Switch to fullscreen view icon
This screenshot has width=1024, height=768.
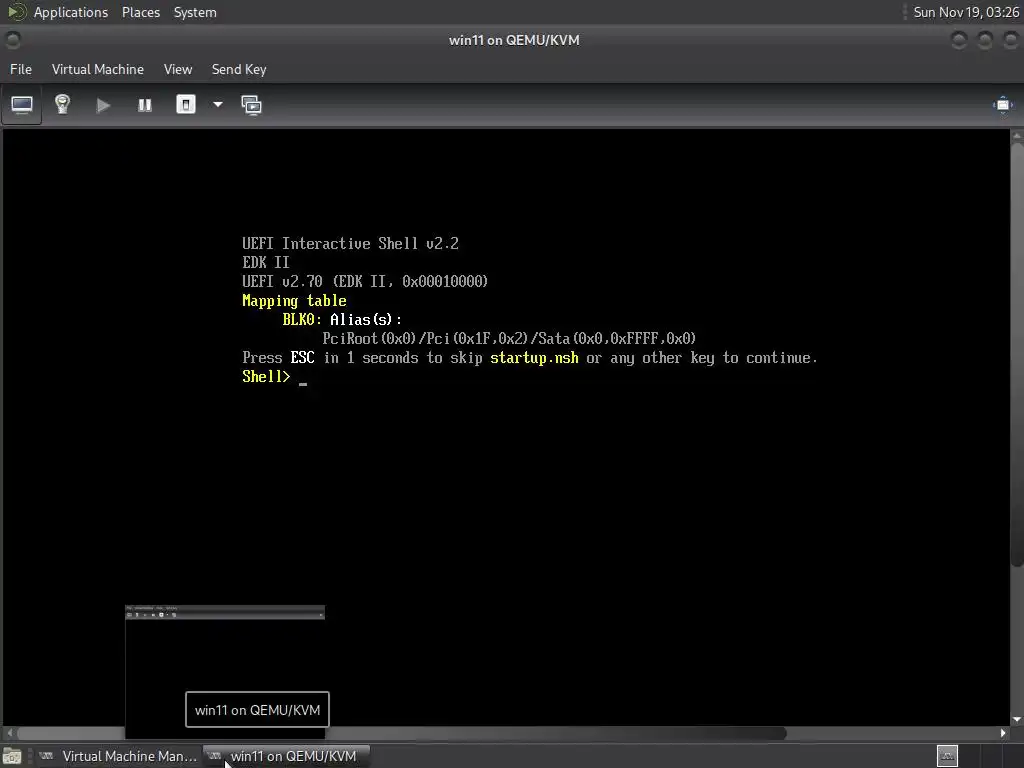coord(1002,105)
